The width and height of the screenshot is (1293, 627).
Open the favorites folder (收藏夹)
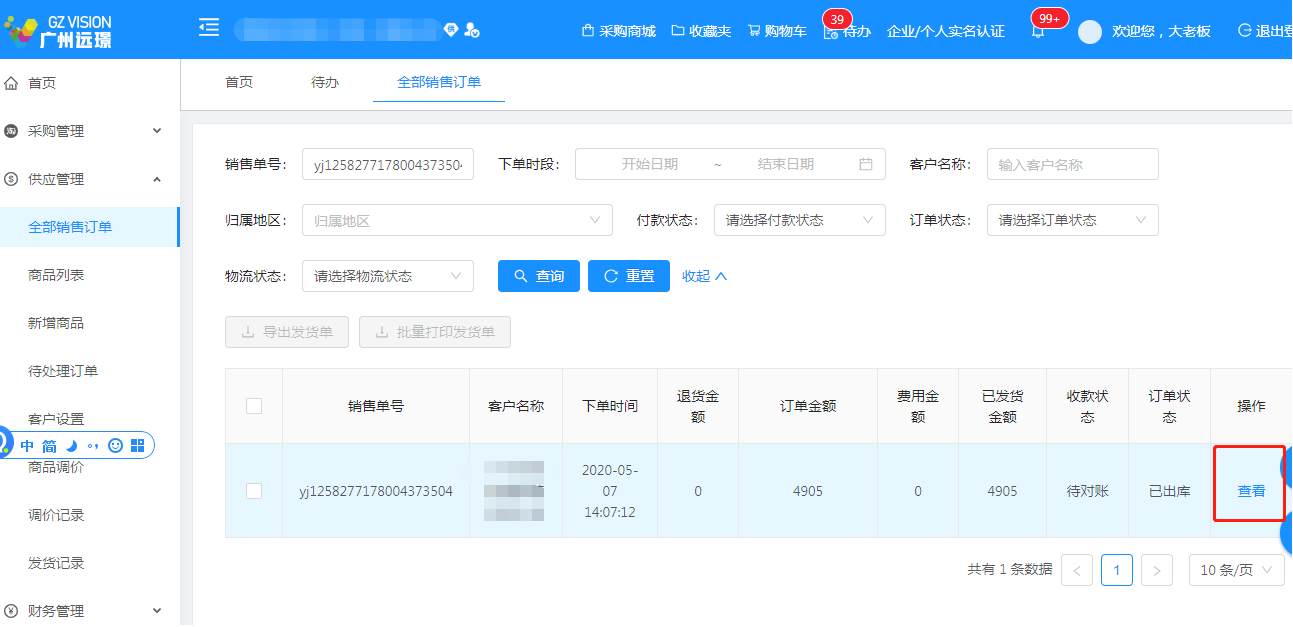pos(701,31)
